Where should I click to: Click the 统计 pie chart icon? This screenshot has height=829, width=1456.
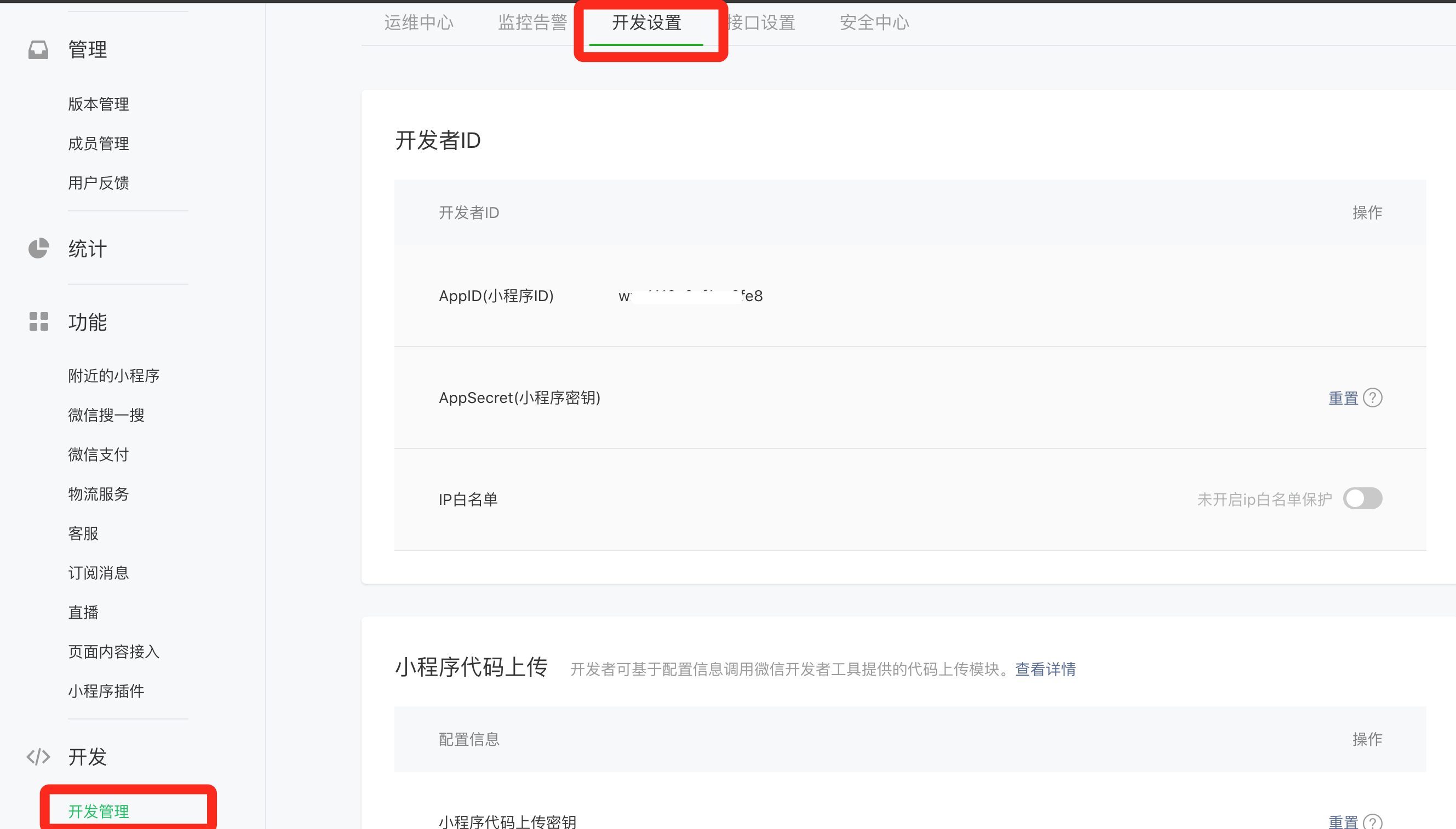pos(38,249)
